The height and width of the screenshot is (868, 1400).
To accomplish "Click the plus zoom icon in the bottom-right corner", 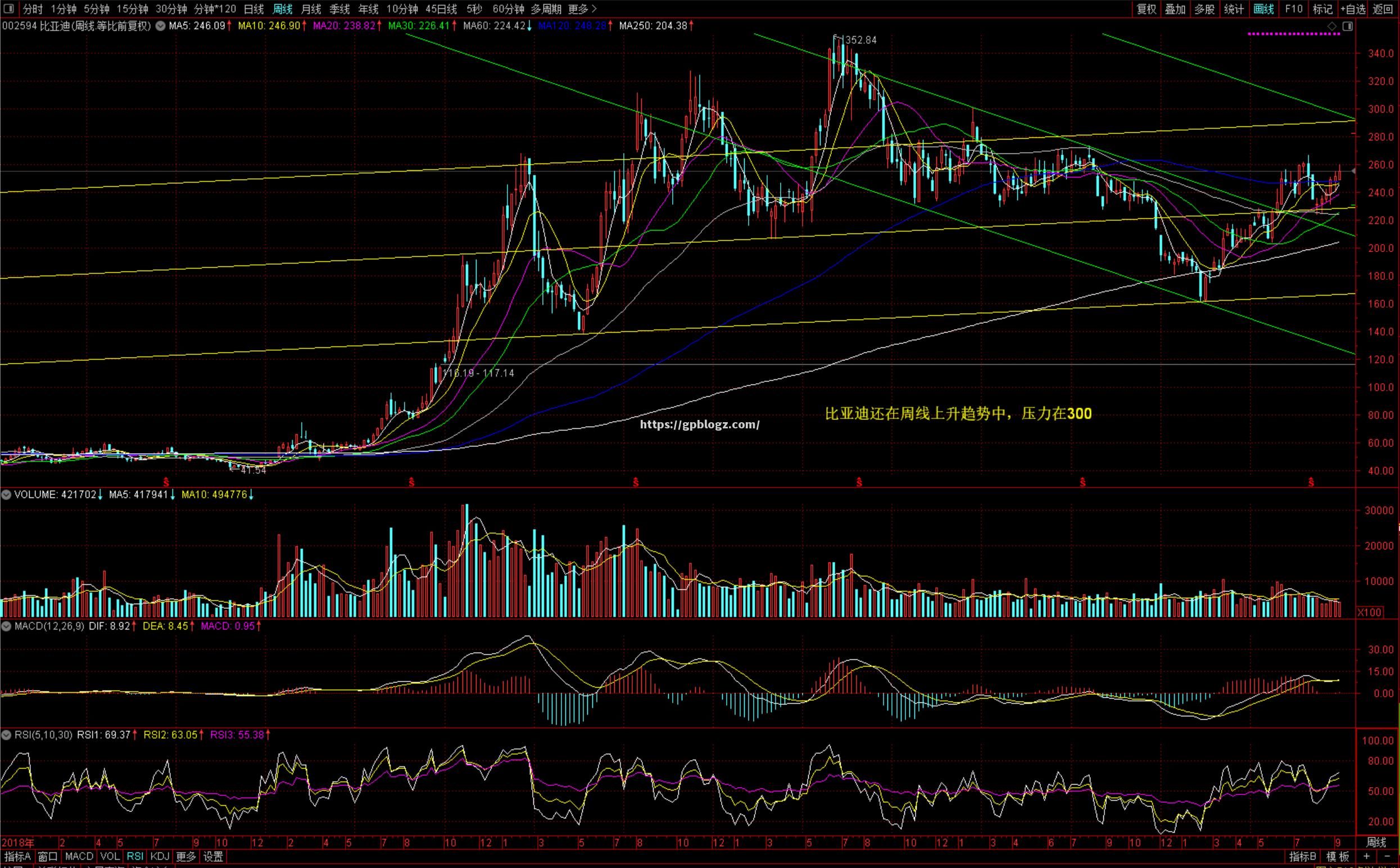I will (1366, 857).
